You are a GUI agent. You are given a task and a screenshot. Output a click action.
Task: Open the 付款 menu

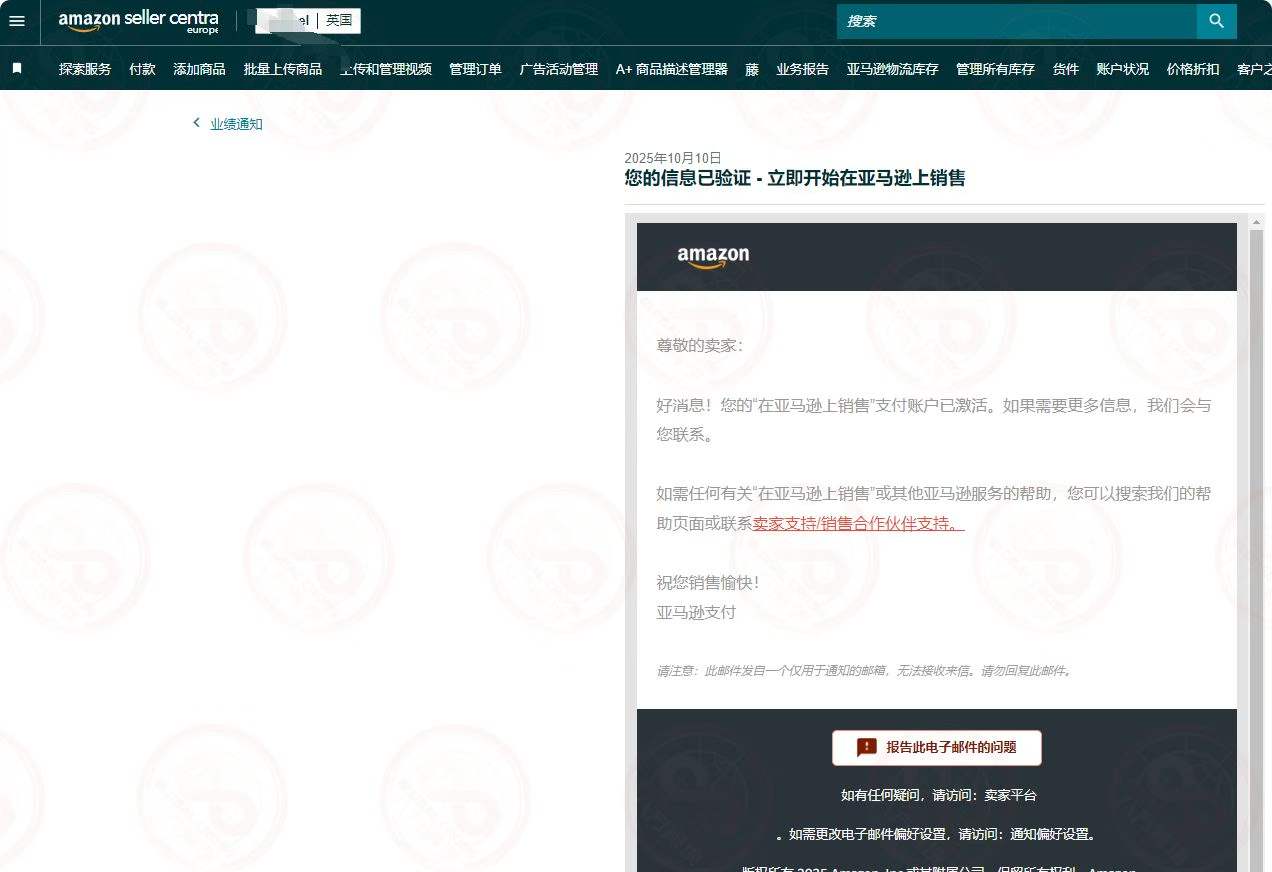tap(142, 69)
